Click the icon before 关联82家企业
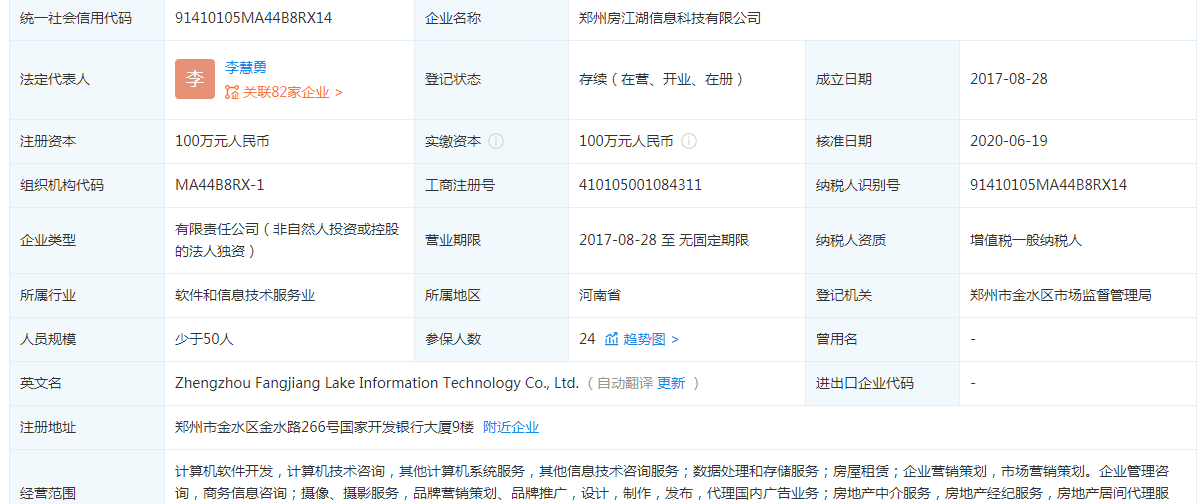 tap(232, 92)
